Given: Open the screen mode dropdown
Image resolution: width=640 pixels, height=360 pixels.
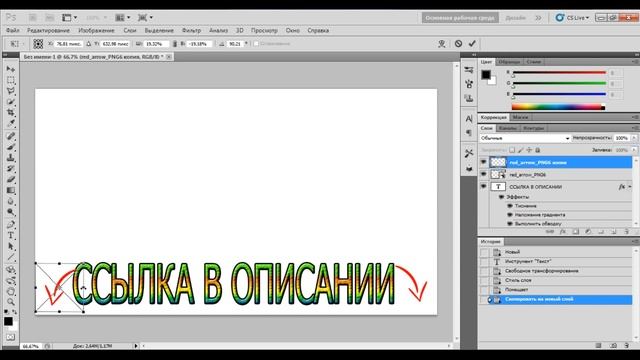Looking at the screenshot, I should click(145, 18).
